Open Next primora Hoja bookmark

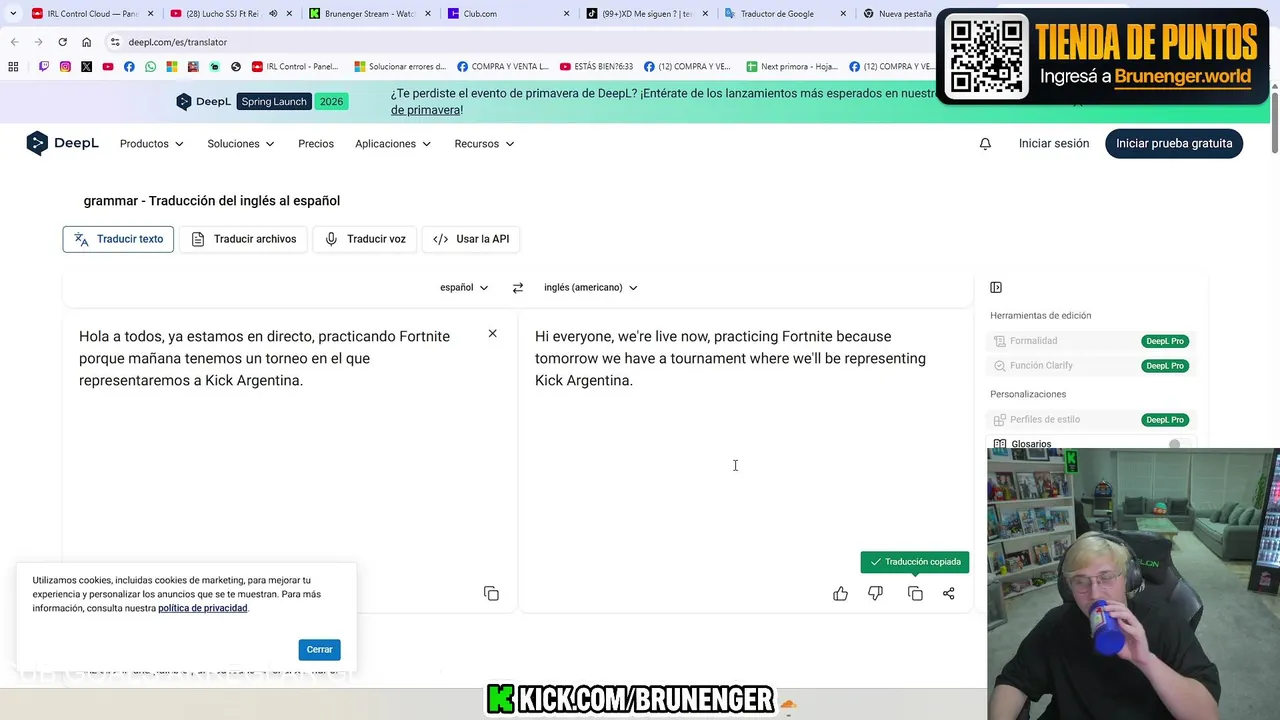(x=791, y=67)
